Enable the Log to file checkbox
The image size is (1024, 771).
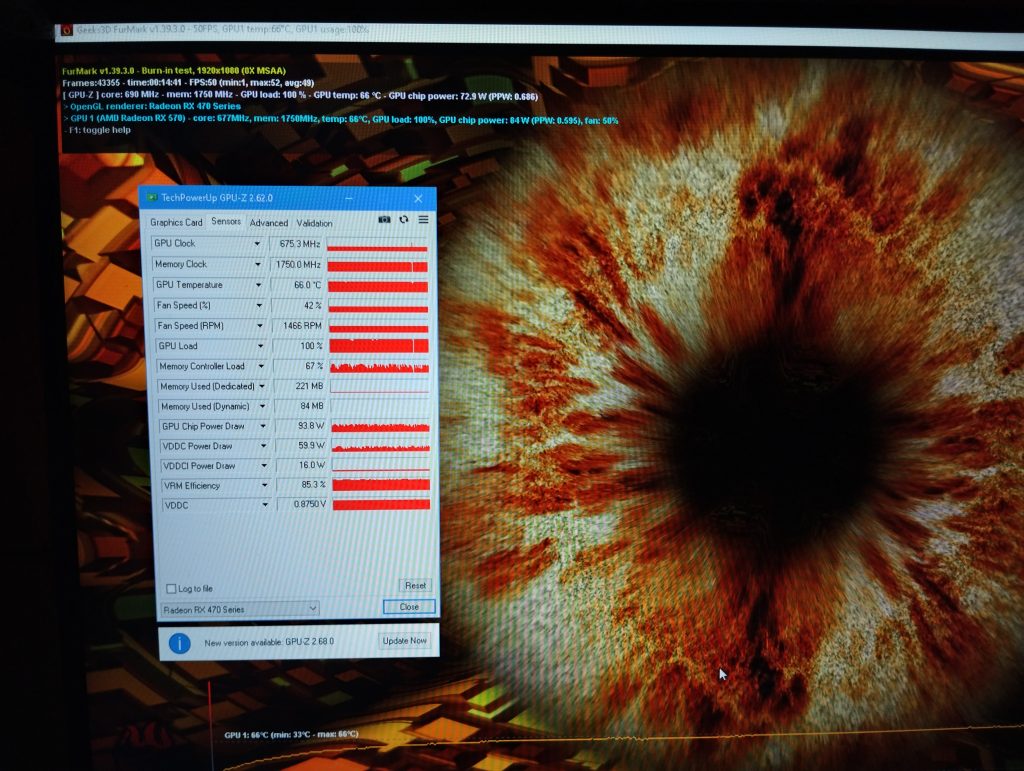click(x=171, y=589)
